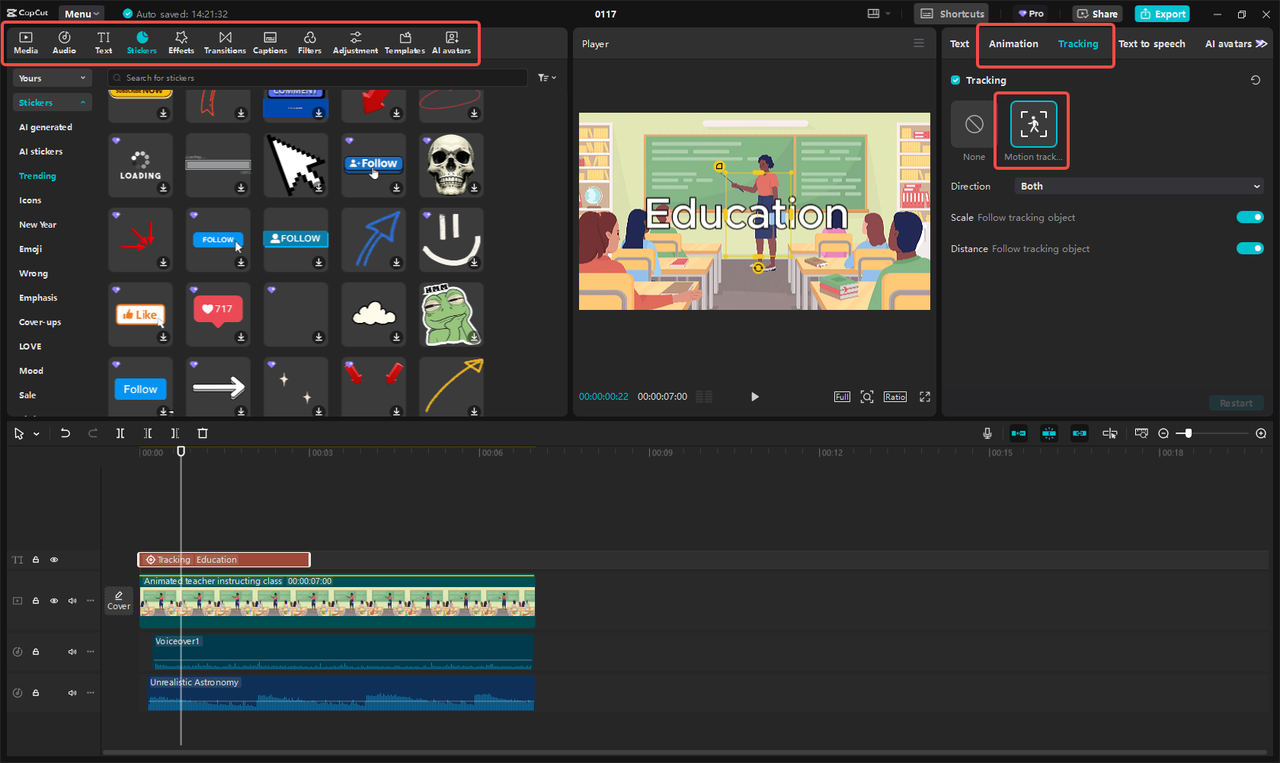Disable Distance Follow tracking object
Screen dimensions: 1280x763
click(x=1249, y=248)
